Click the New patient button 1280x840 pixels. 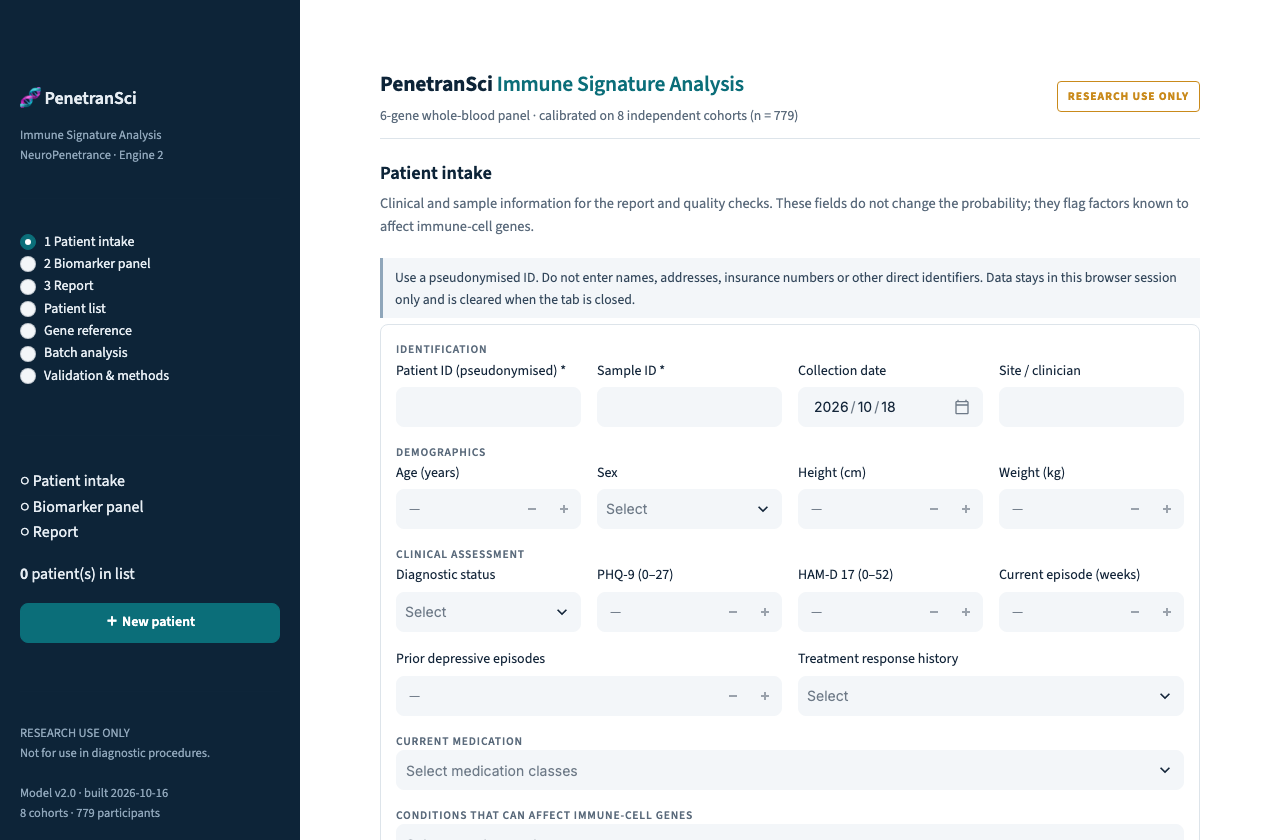150,622
